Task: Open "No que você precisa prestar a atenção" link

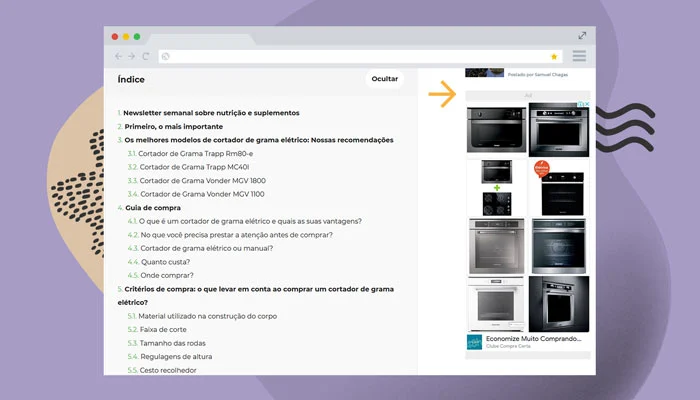Action: click(x=237, y=235)
